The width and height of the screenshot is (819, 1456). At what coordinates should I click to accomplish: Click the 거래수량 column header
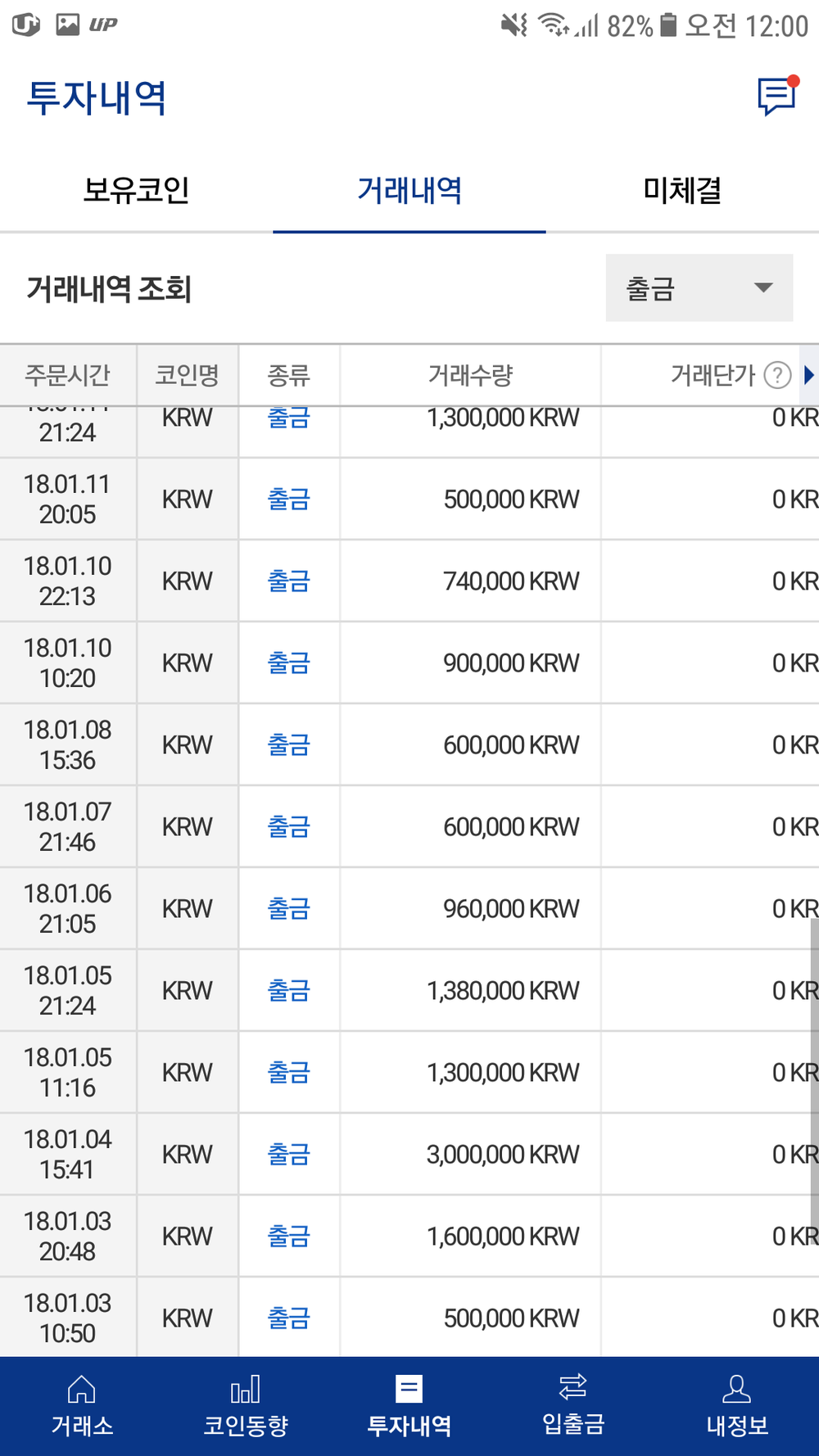click(470, 375)
